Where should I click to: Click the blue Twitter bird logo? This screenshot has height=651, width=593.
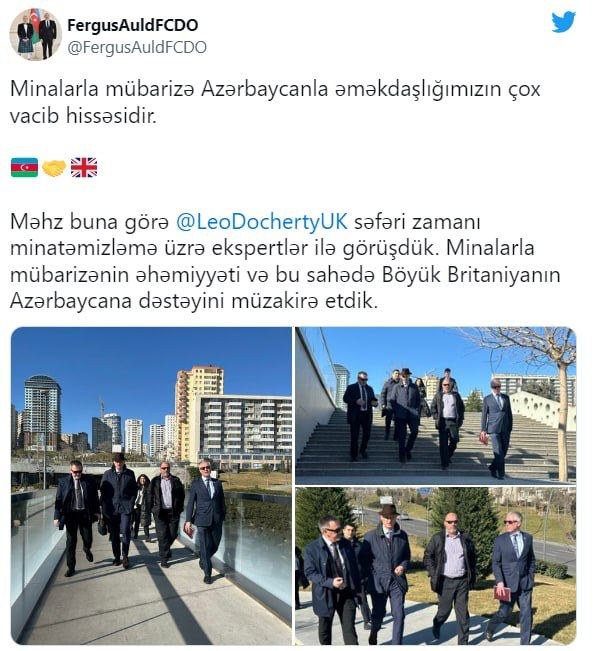coord(563,22)
